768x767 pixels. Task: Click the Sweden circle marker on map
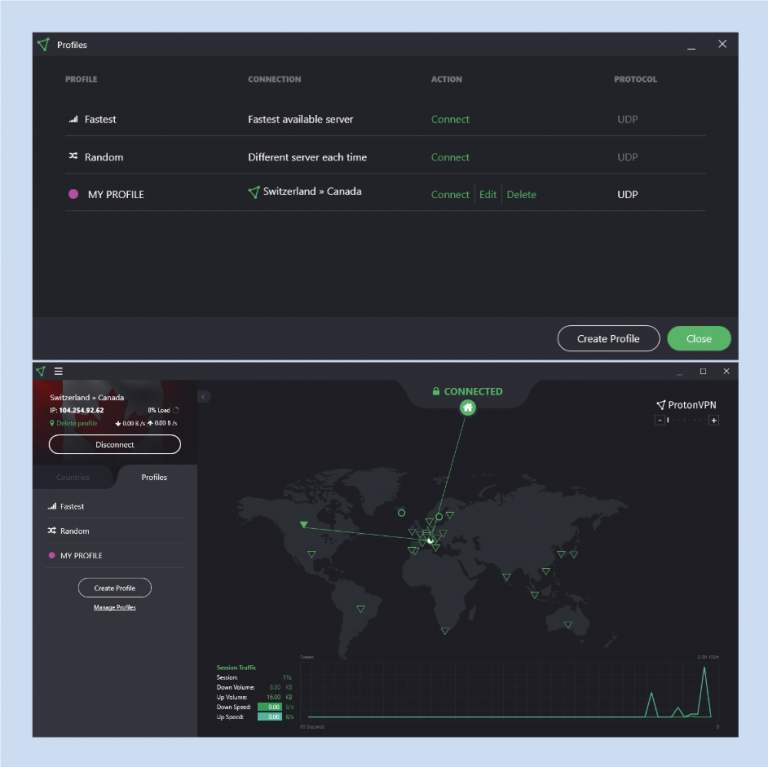[x=439, y=516]
